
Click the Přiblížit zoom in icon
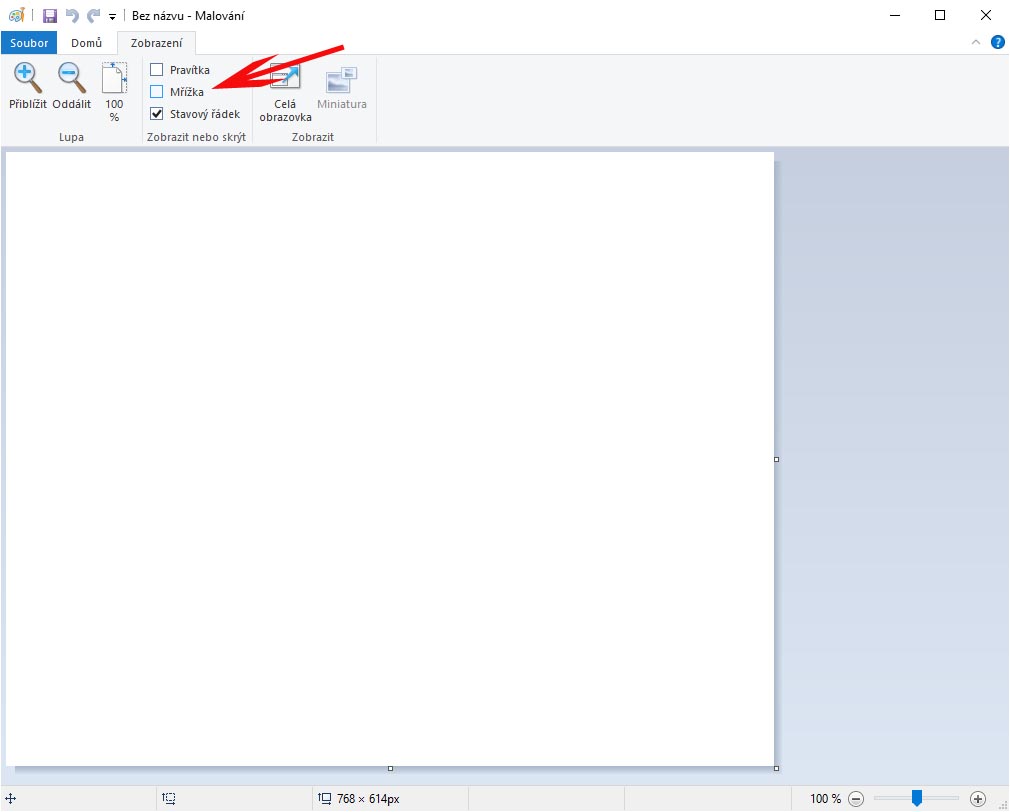click(x=27, y=78)
